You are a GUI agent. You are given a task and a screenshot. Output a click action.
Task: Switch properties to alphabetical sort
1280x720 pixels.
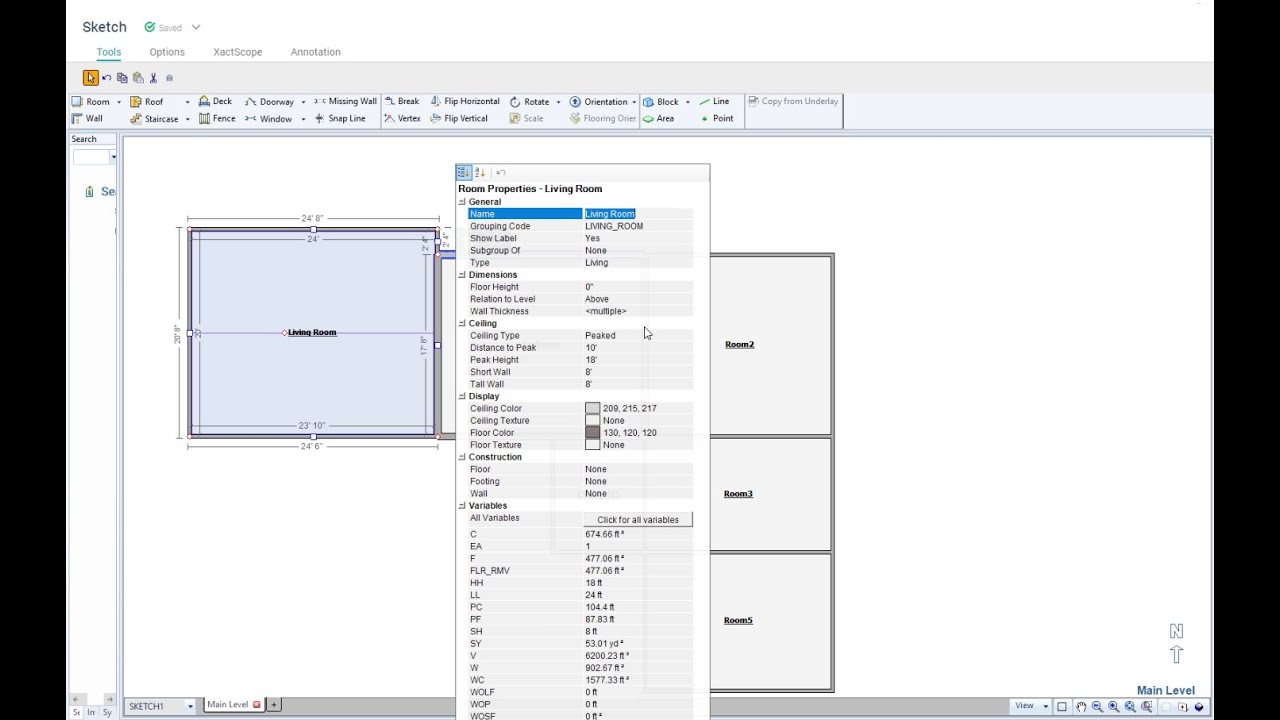[x=479, y=172]
